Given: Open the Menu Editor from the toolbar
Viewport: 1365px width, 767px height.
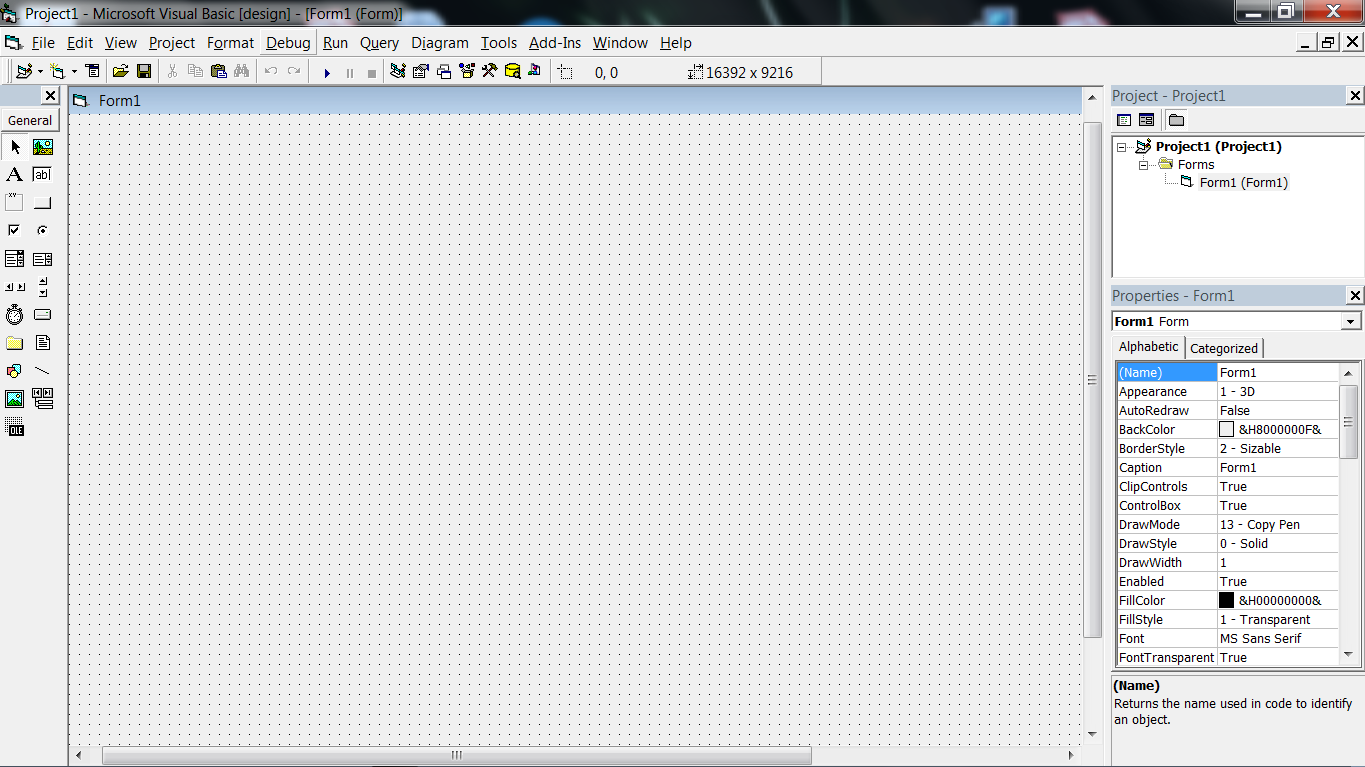Looking at the screenshot, I should pyautogui.click(x=93, y=71).
